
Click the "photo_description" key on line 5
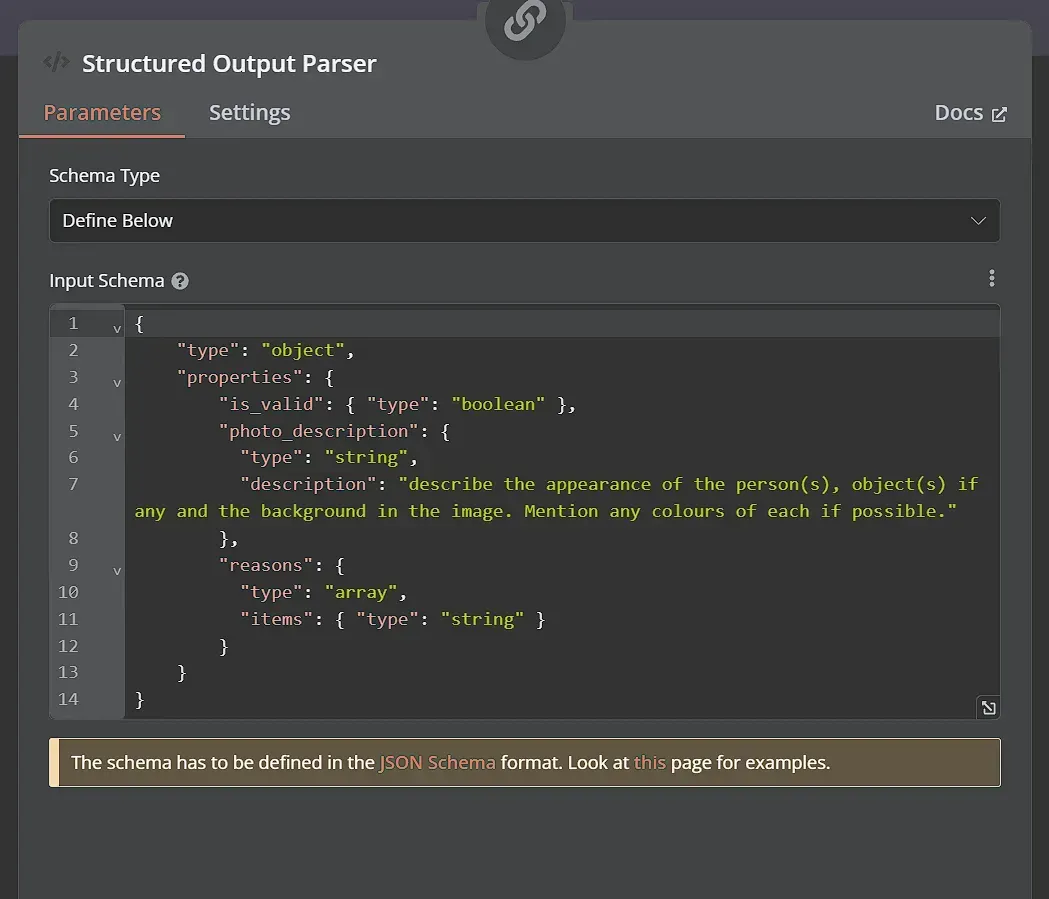coord(318,431)
